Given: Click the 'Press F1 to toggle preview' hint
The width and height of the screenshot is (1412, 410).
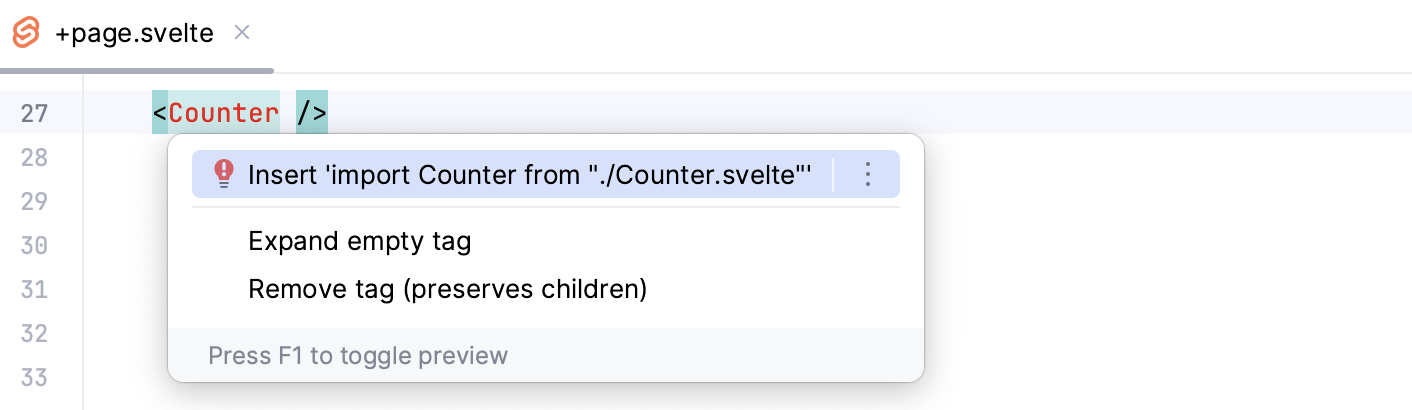Looking at the screenshot, I should [x=358, y=355].
